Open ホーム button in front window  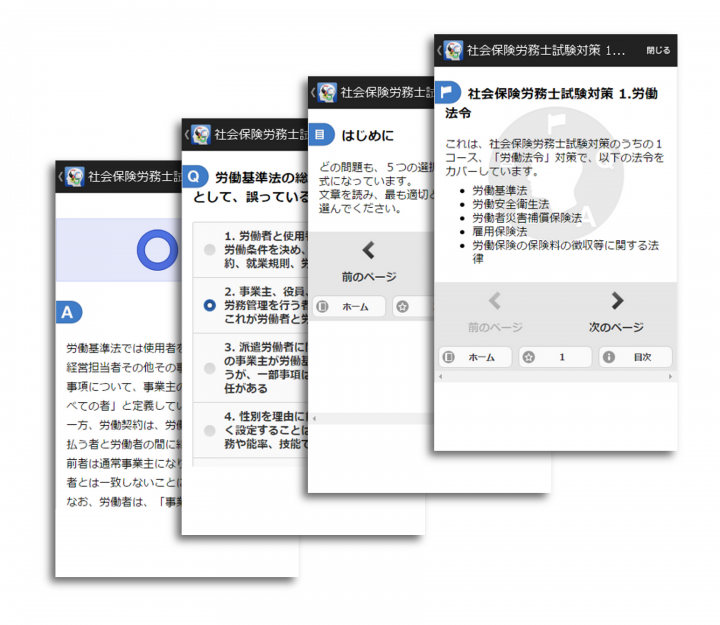(x=475, y=357)
